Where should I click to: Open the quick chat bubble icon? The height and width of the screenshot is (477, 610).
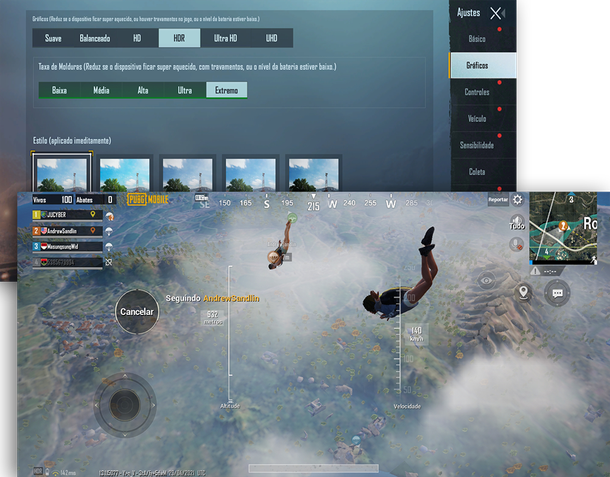point(557,293)
